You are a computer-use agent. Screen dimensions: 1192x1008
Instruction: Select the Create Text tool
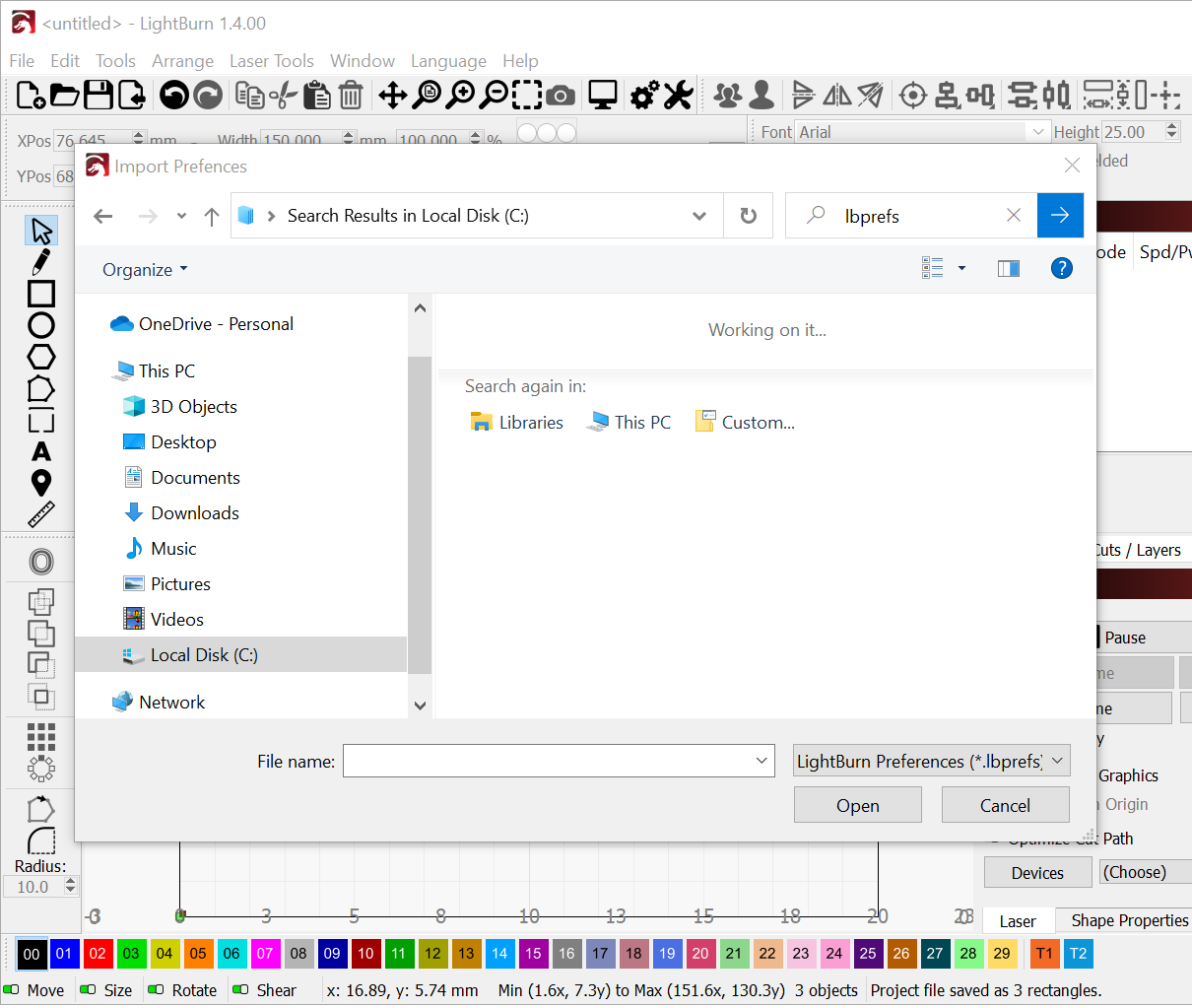(x=41, y=451)
